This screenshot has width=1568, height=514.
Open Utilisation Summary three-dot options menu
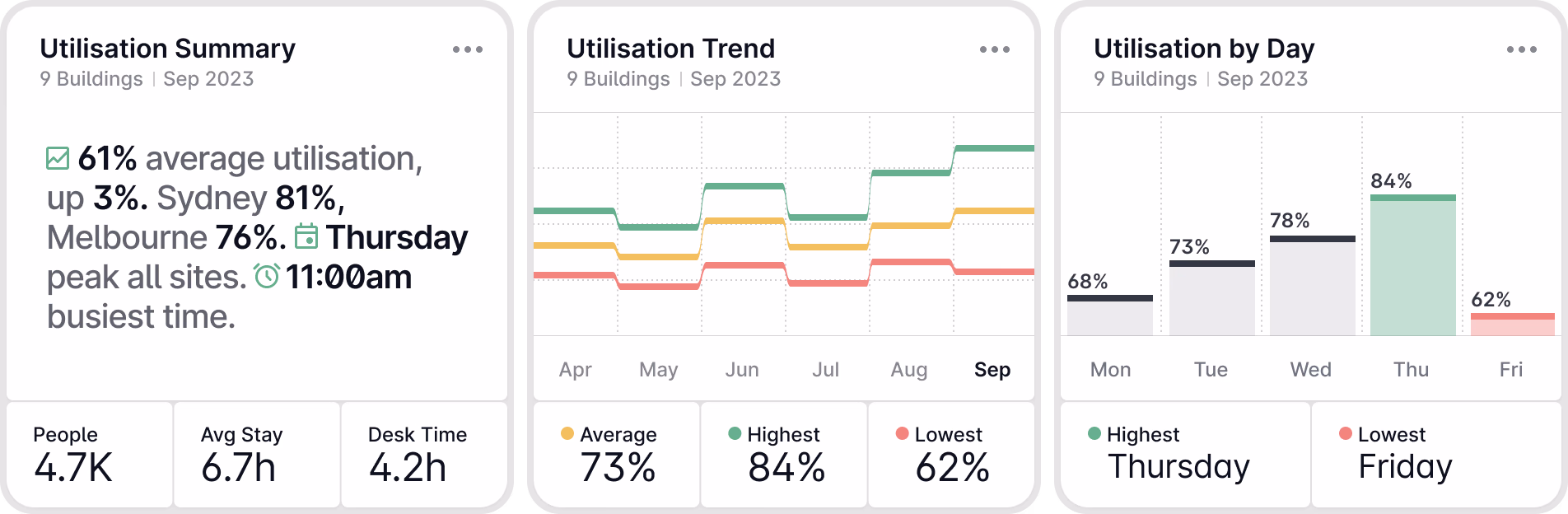point(468,49)
